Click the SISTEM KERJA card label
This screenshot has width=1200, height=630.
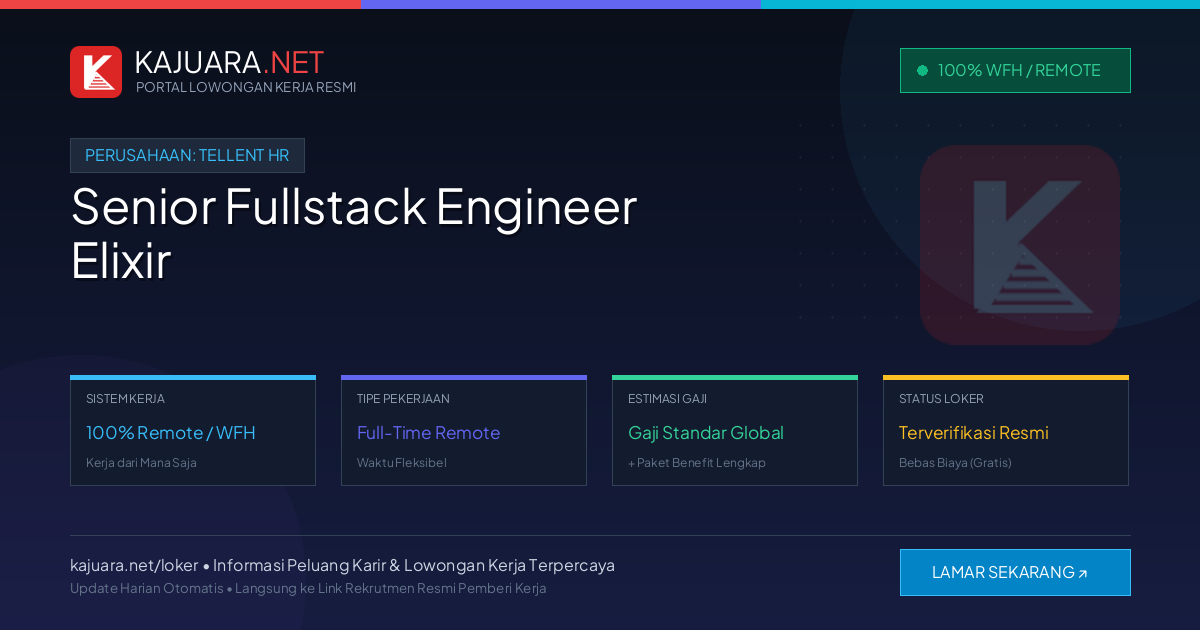pyautogui.click(x=125, y=398)
